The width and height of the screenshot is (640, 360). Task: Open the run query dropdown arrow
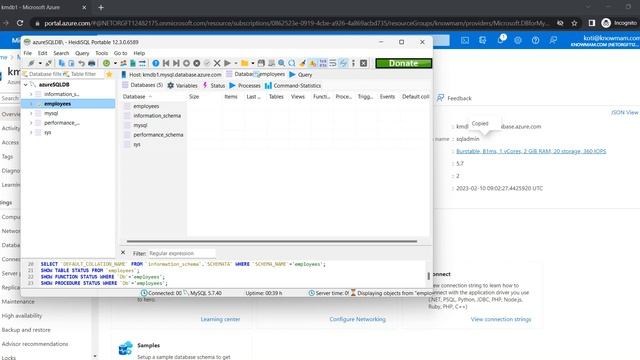click(x=236, y=63)
